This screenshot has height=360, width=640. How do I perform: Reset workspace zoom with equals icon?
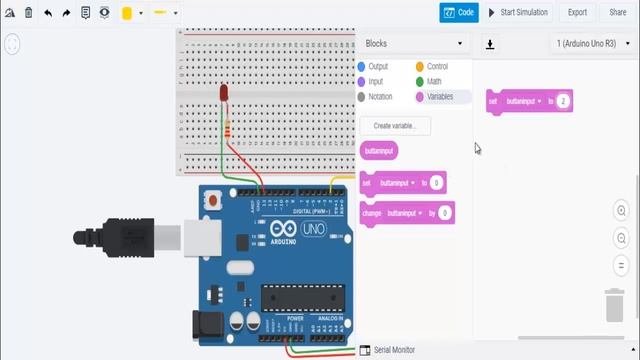point(621,266)
